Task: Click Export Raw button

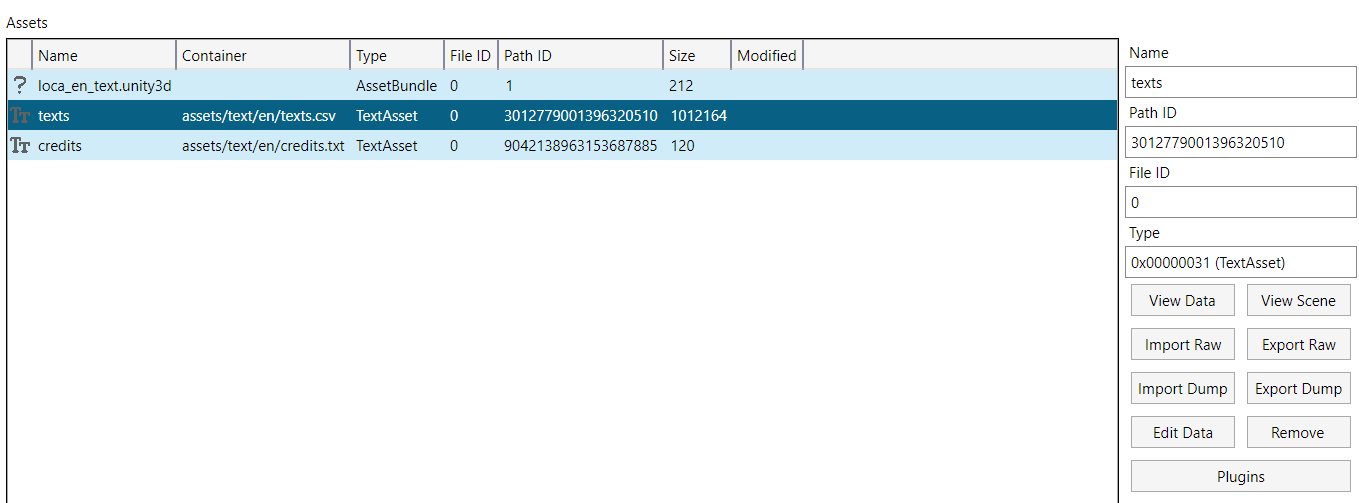Action: (1298, 345)
